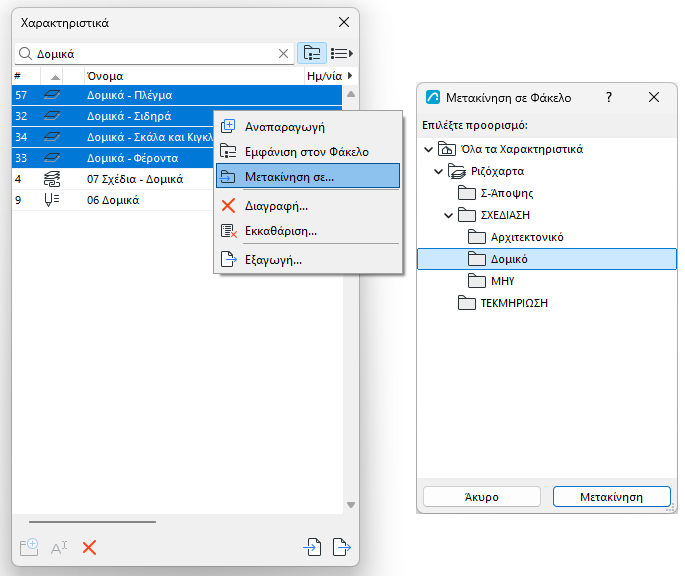The width and height of the screenshot is (685, 576).
Task: Select the Δομικό folder
Action: (547, 259)
